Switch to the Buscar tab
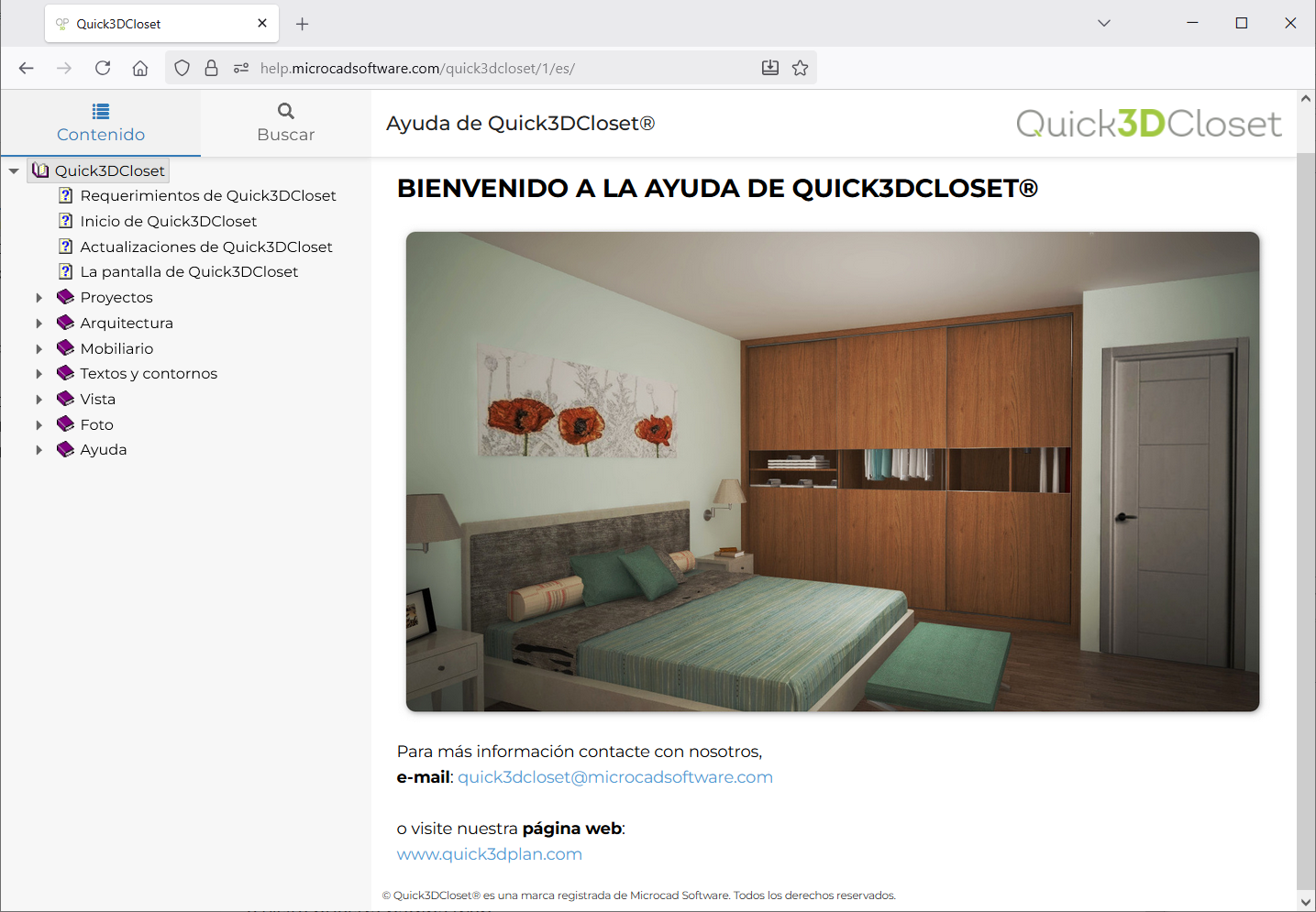Viewport: 1316px width, 912px height. coord(286,123)
